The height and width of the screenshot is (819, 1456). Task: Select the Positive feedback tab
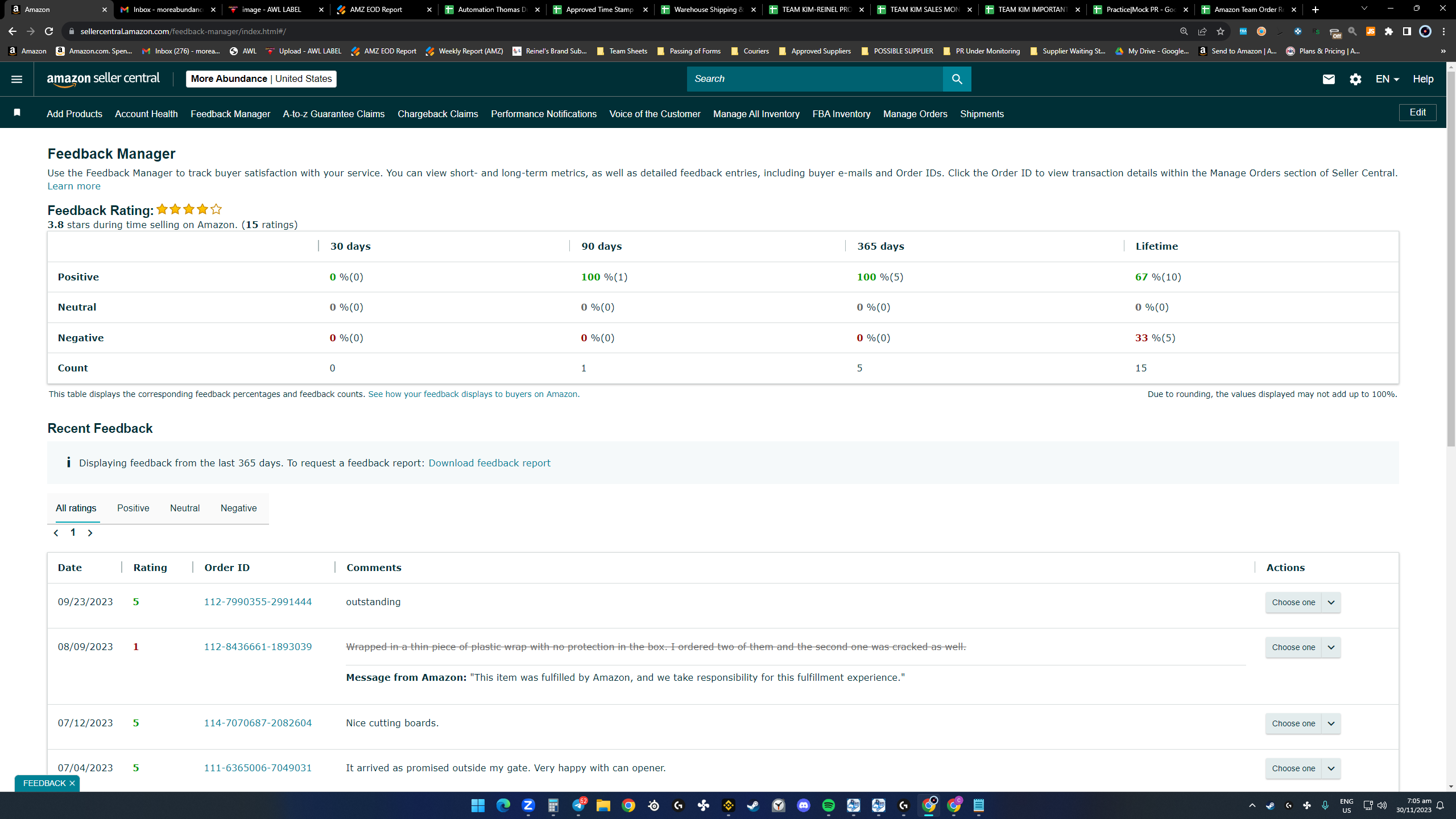click(x=133, y=508)
